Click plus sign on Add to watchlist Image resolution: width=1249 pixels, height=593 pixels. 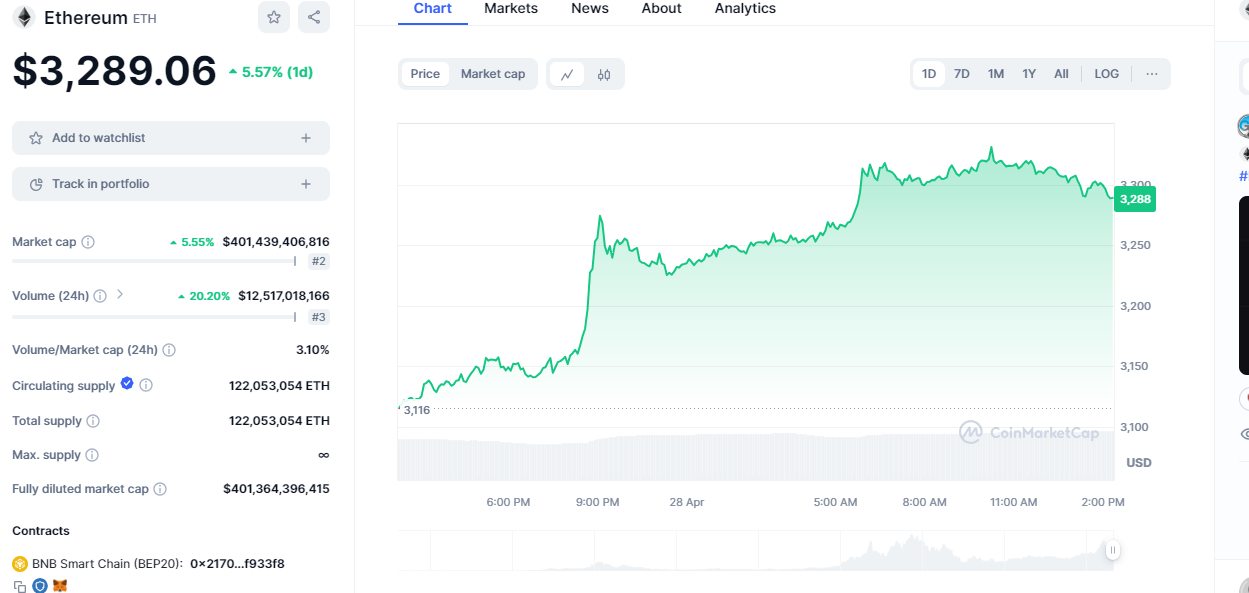(306, 138)
